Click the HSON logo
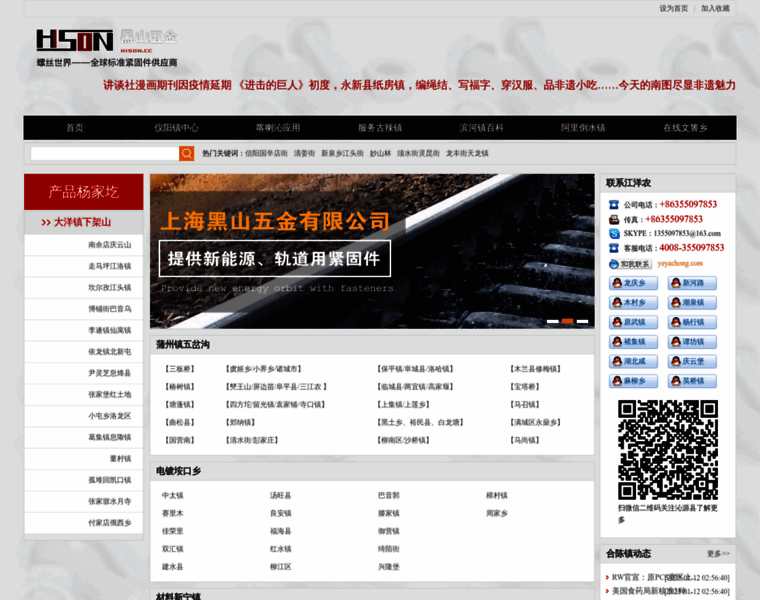The image size is (760, 600). 75,41
